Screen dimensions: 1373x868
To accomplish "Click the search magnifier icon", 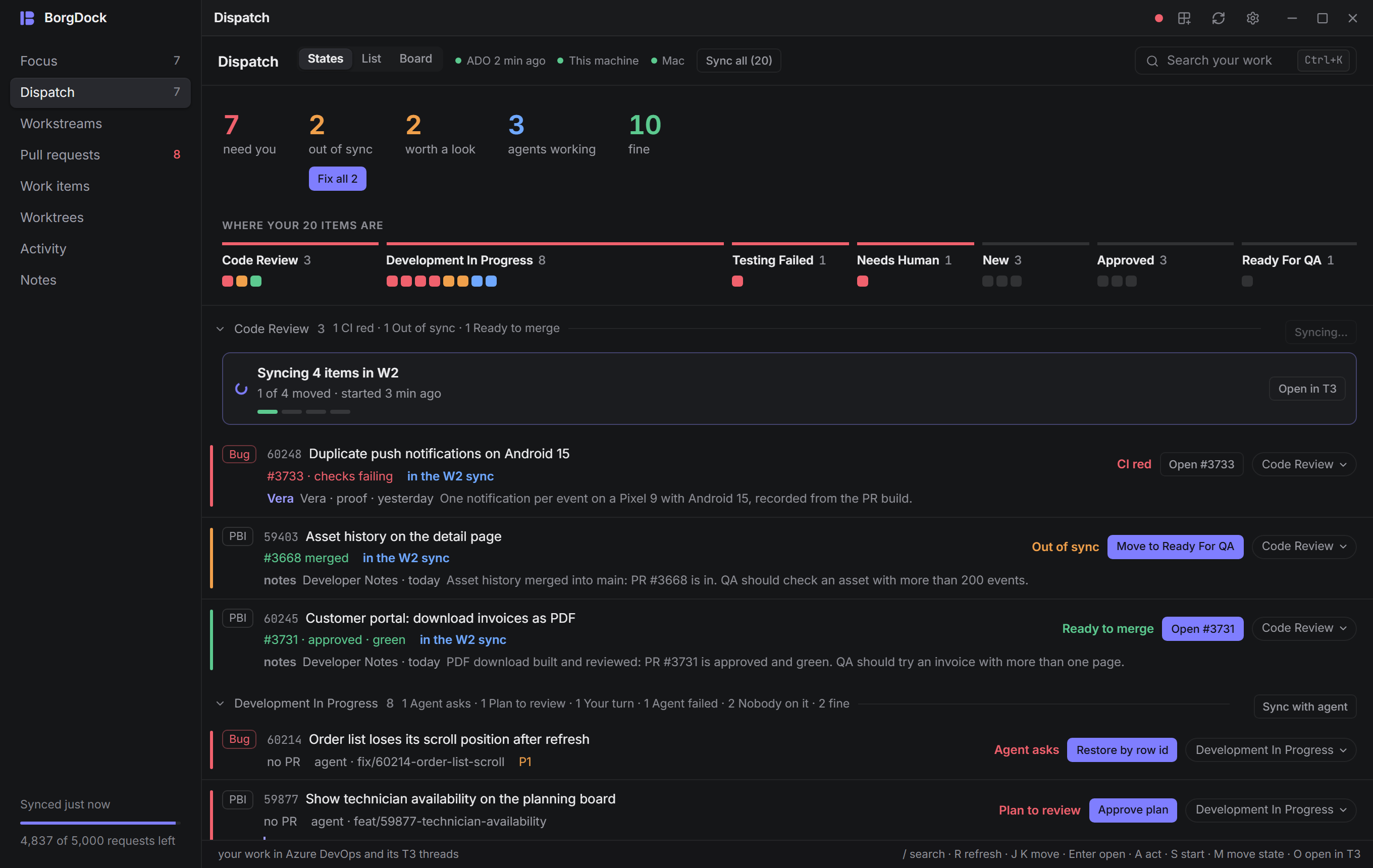I will point(1152,61).
